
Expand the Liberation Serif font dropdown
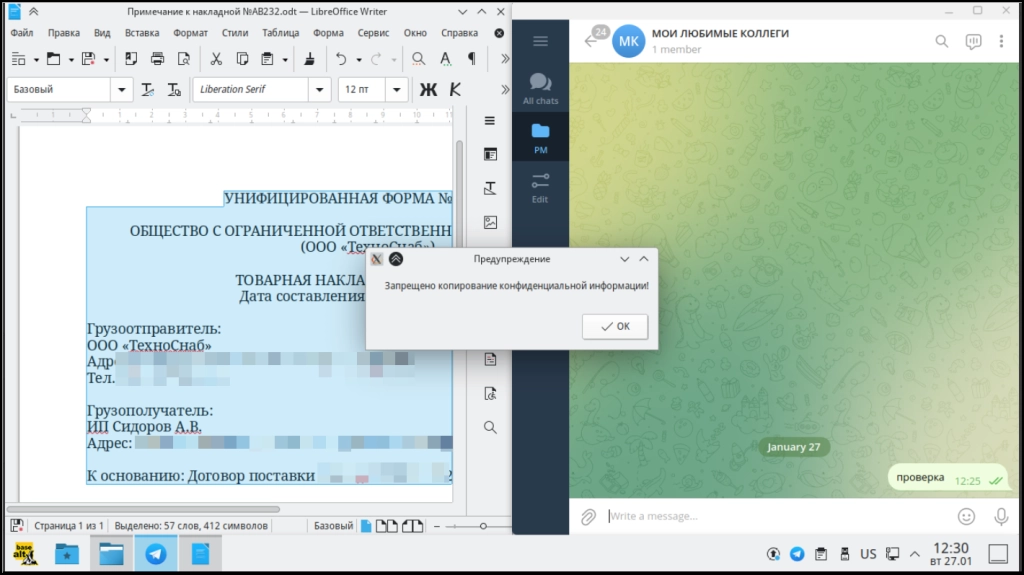[320, 89]
